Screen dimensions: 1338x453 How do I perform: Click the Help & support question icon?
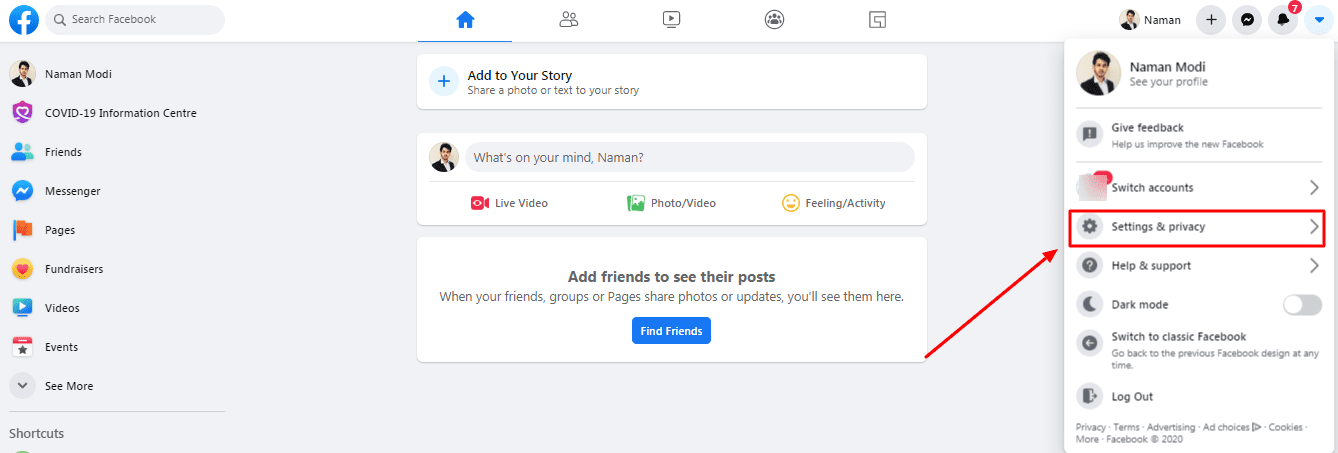(x=1090, y=266)
